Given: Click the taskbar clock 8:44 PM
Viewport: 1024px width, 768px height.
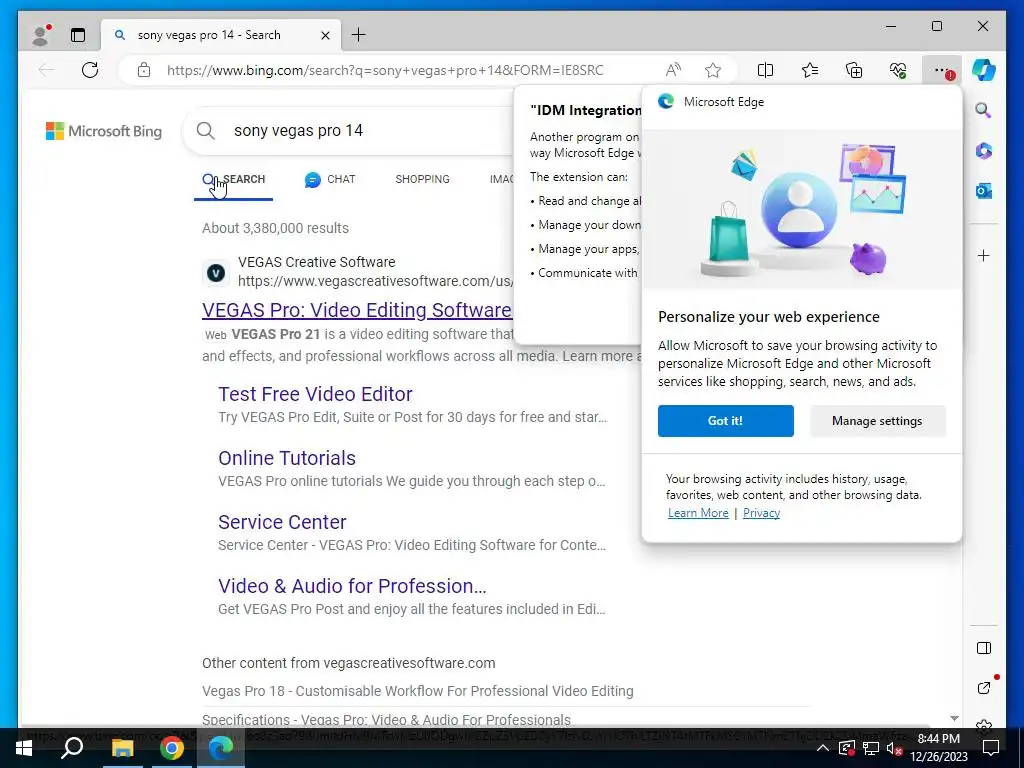Looking at the screenshot, I should click(x=938, y=739).
